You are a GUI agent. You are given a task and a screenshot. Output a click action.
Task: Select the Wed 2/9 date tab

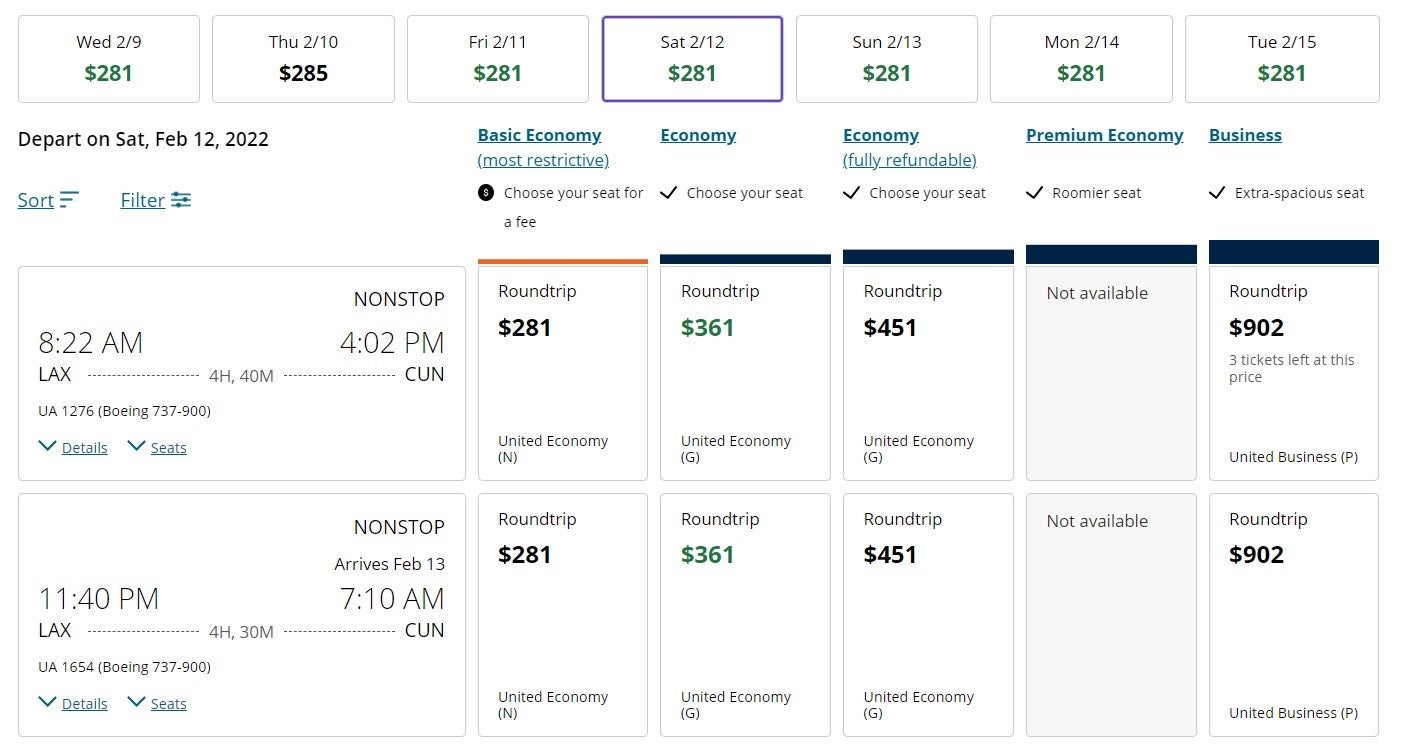coord(108,58)
